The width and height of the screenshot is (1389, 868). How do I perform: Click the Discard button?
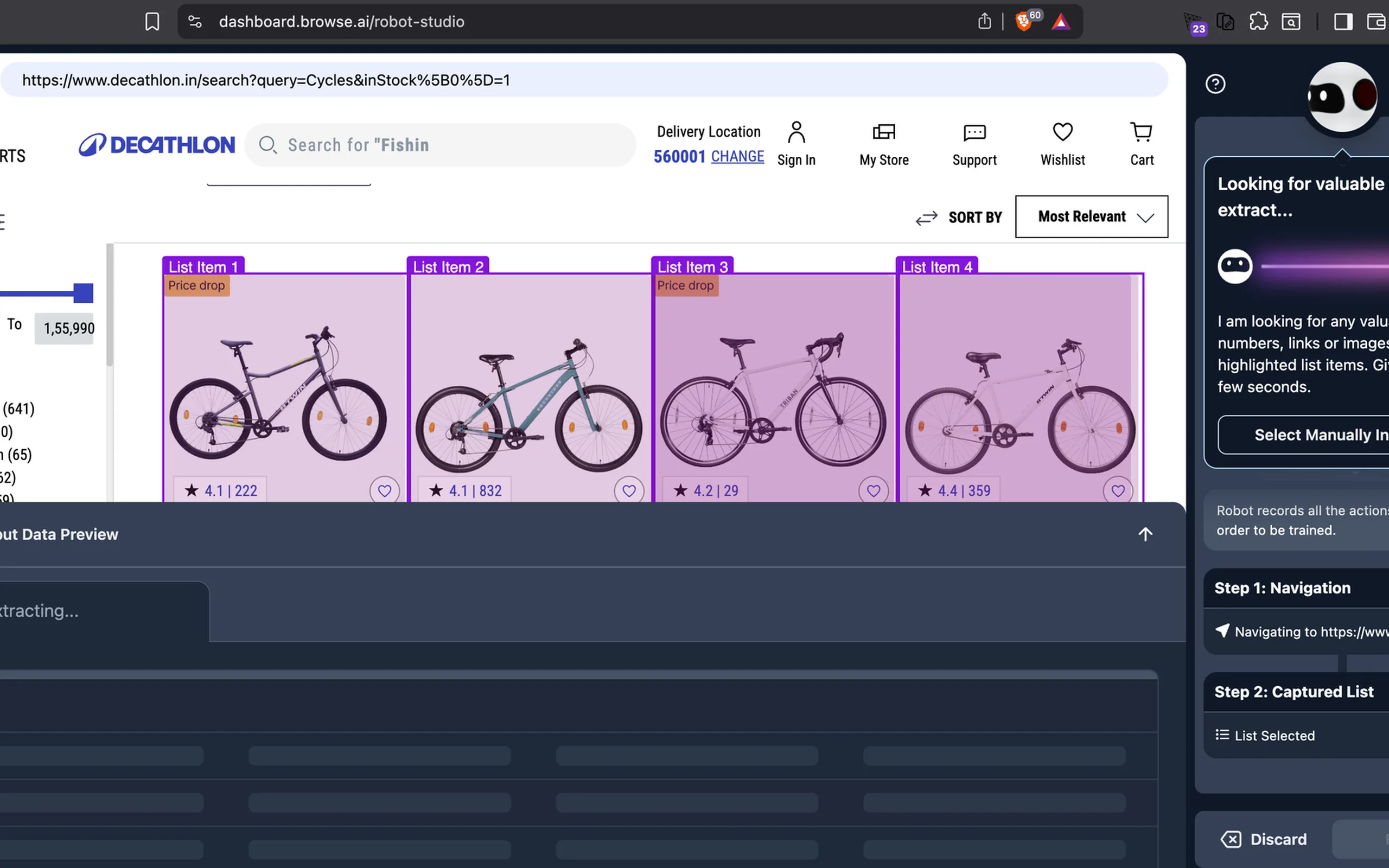pos(1263,839)
